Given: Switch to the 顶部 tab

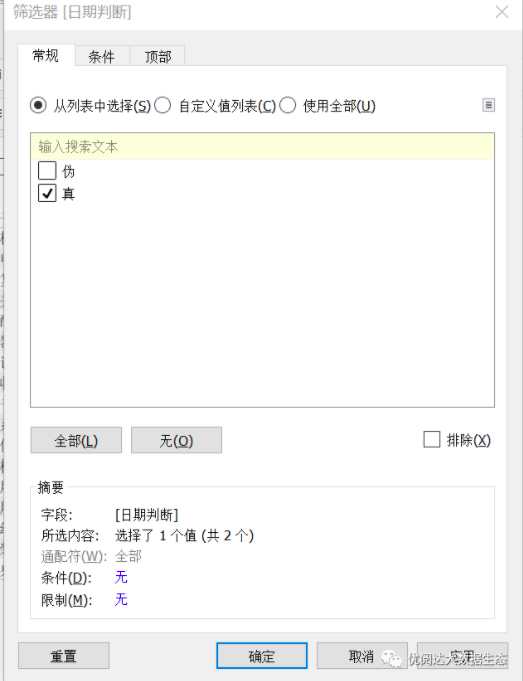Looking at the screenshot, I should point(158,56).
